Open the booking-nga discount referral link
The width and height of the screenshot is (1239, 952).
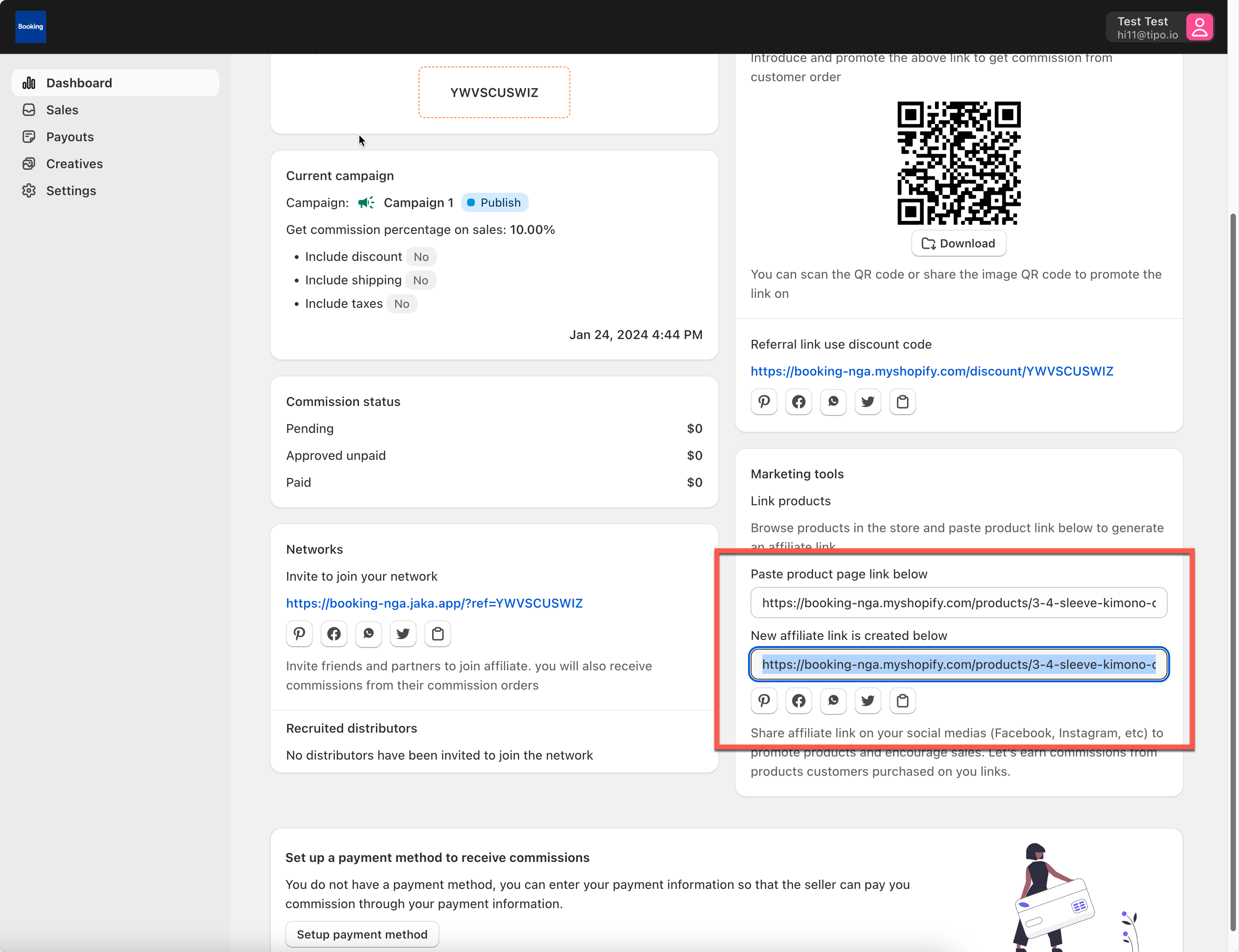click(932, 371)
